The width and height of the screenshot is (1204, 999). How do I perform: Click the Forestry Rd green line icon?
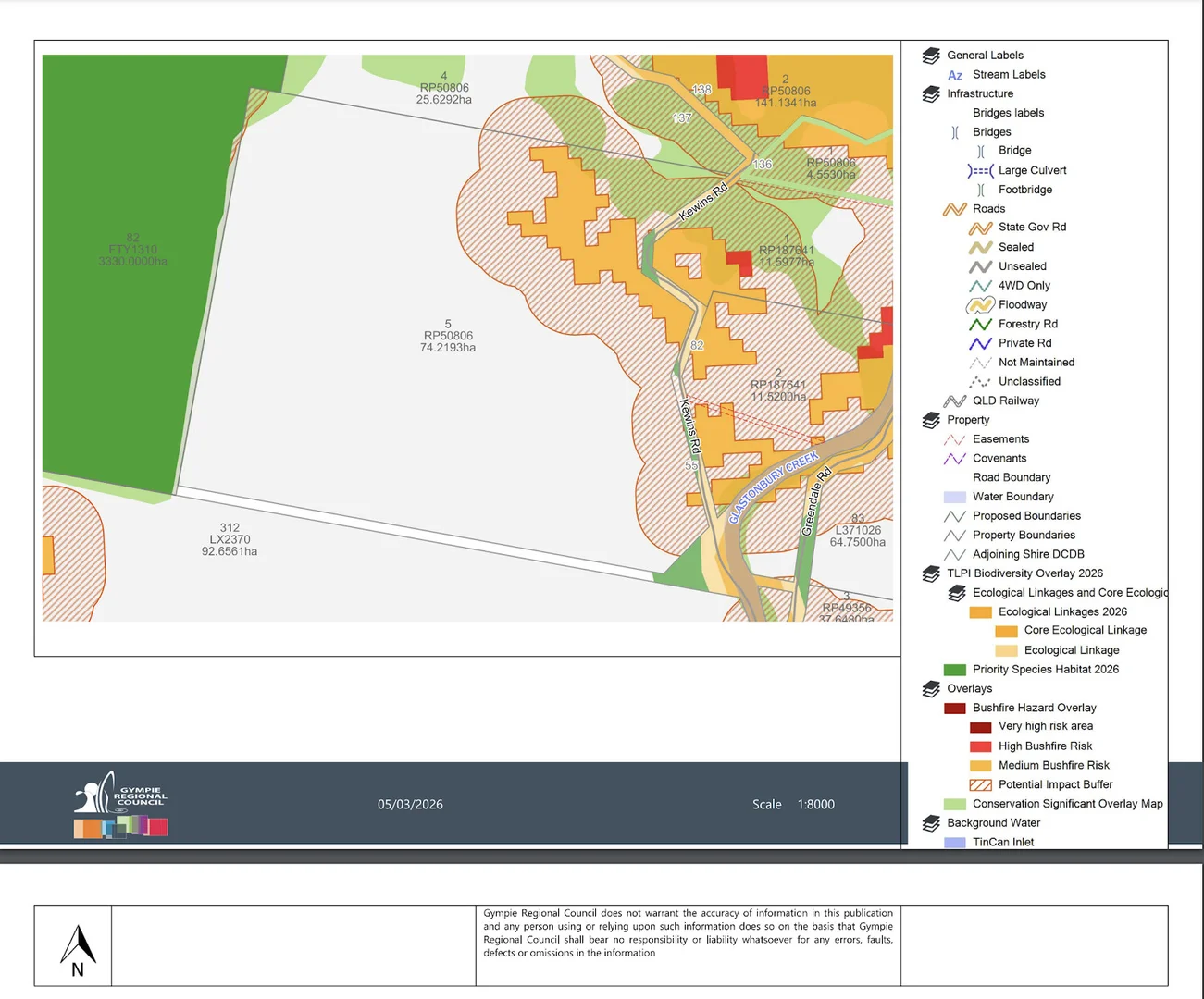coord(981,325)
